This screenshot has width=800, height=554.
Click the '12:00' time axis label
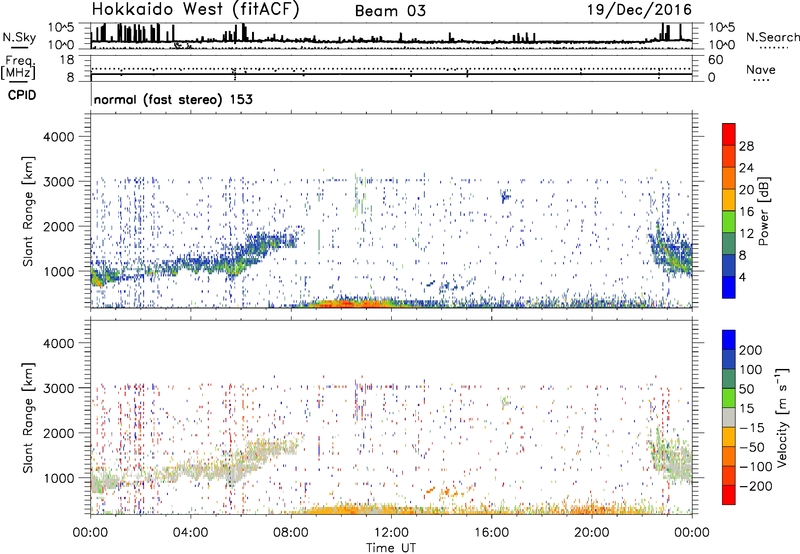391,533
